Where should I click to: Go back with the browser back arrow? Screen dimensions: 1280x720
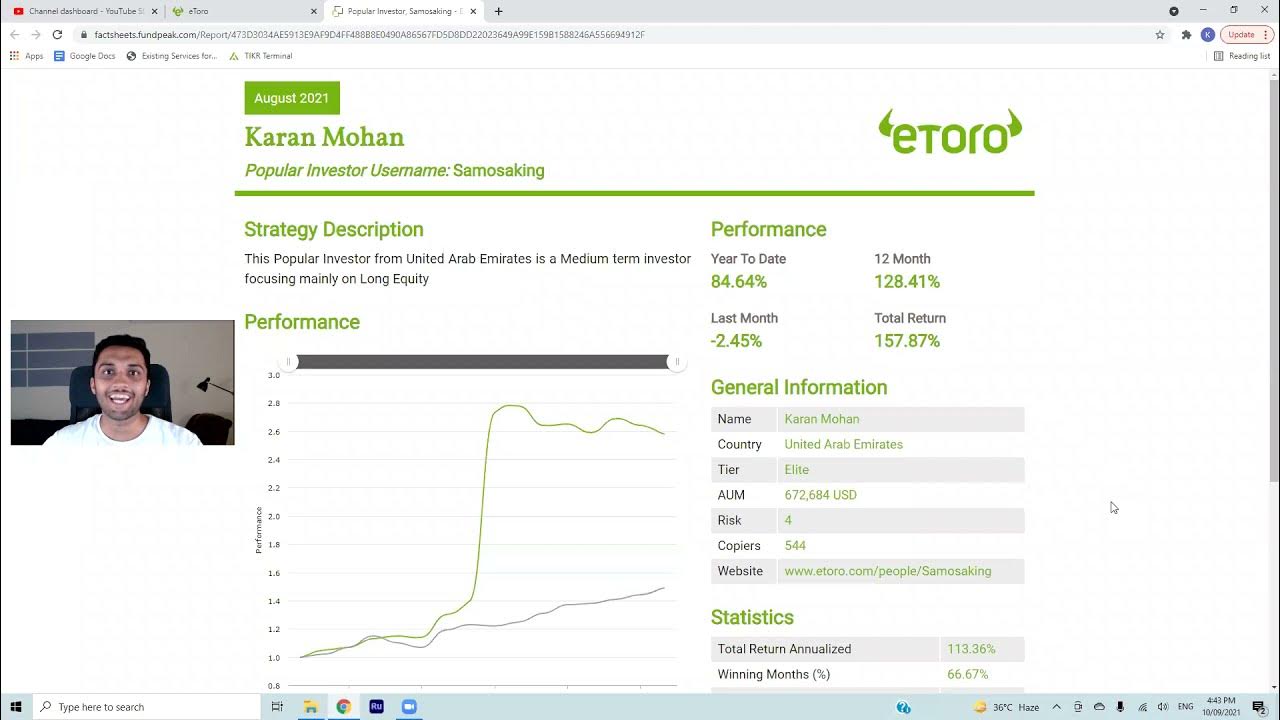[x=15, y=34]
